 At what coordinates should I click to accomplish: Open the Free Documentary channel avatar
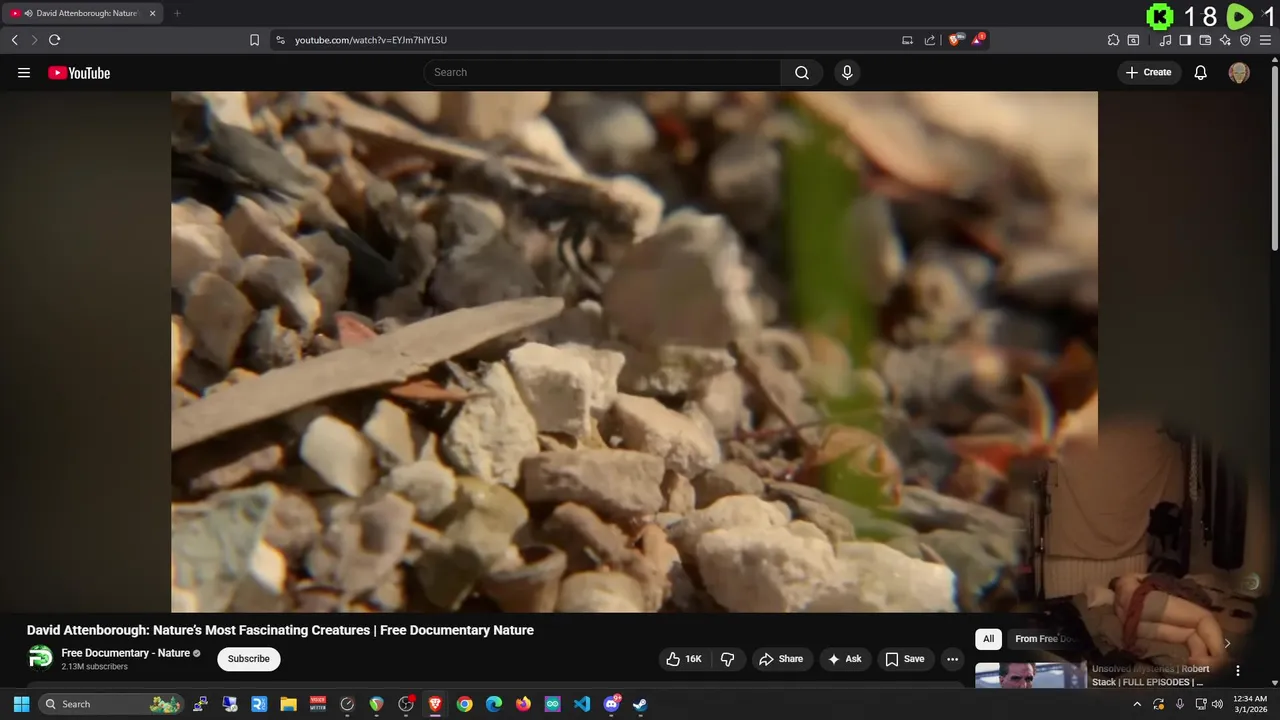pos(40,657)
